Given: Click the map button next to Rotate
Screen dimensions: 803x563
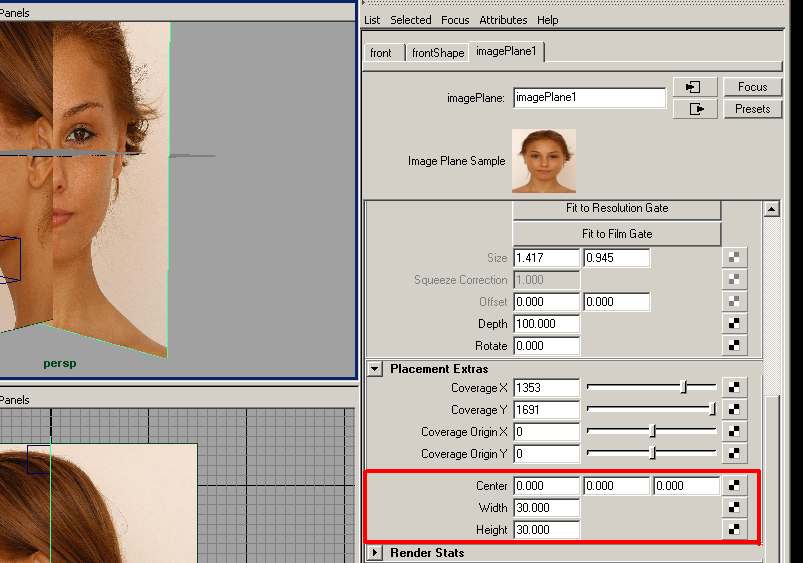Looking at the screenshot, I should coord(734,346).
